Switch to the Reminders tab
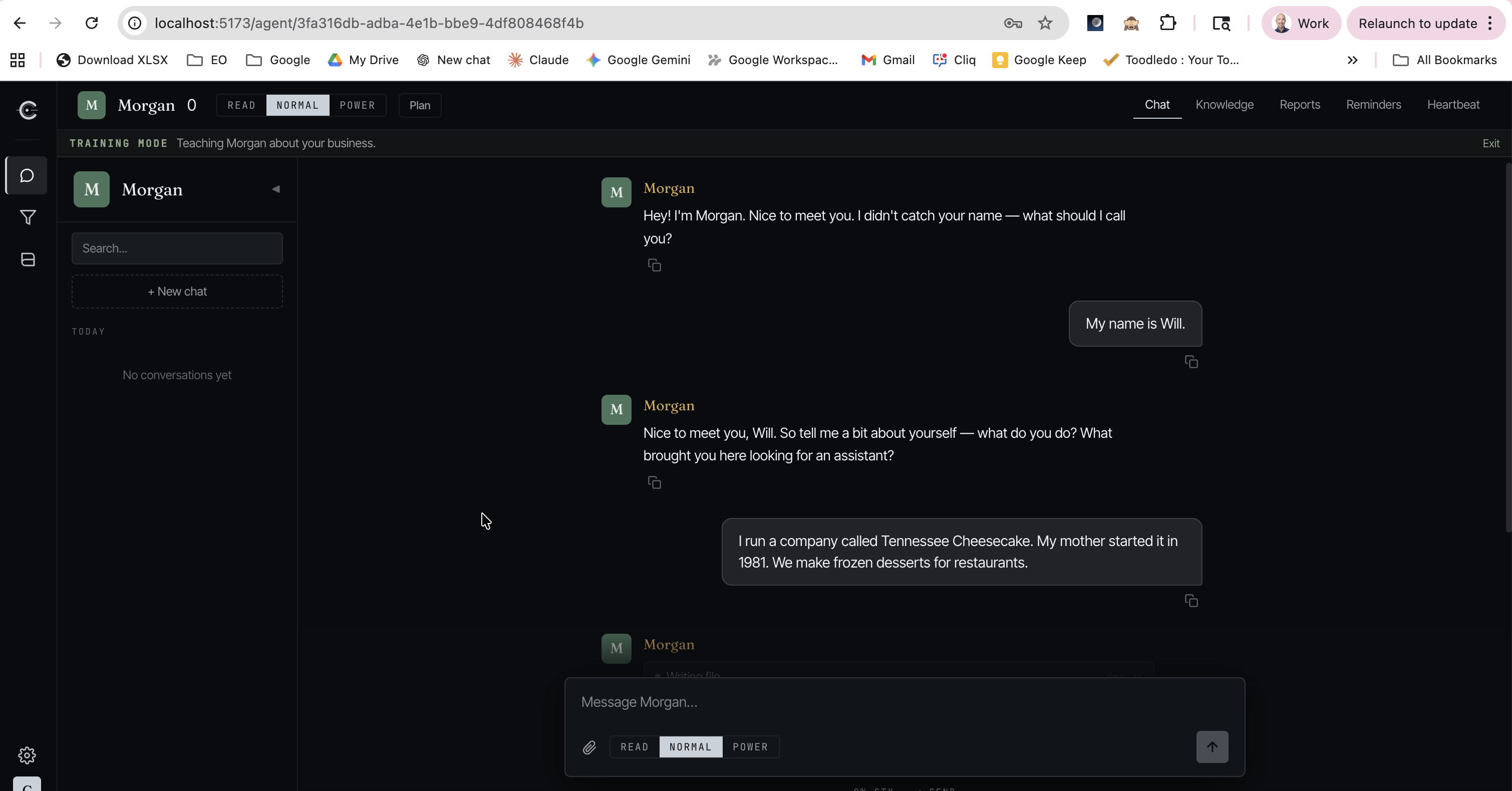Viewport: 1512px width, 791px height. tap(1373, 105)
